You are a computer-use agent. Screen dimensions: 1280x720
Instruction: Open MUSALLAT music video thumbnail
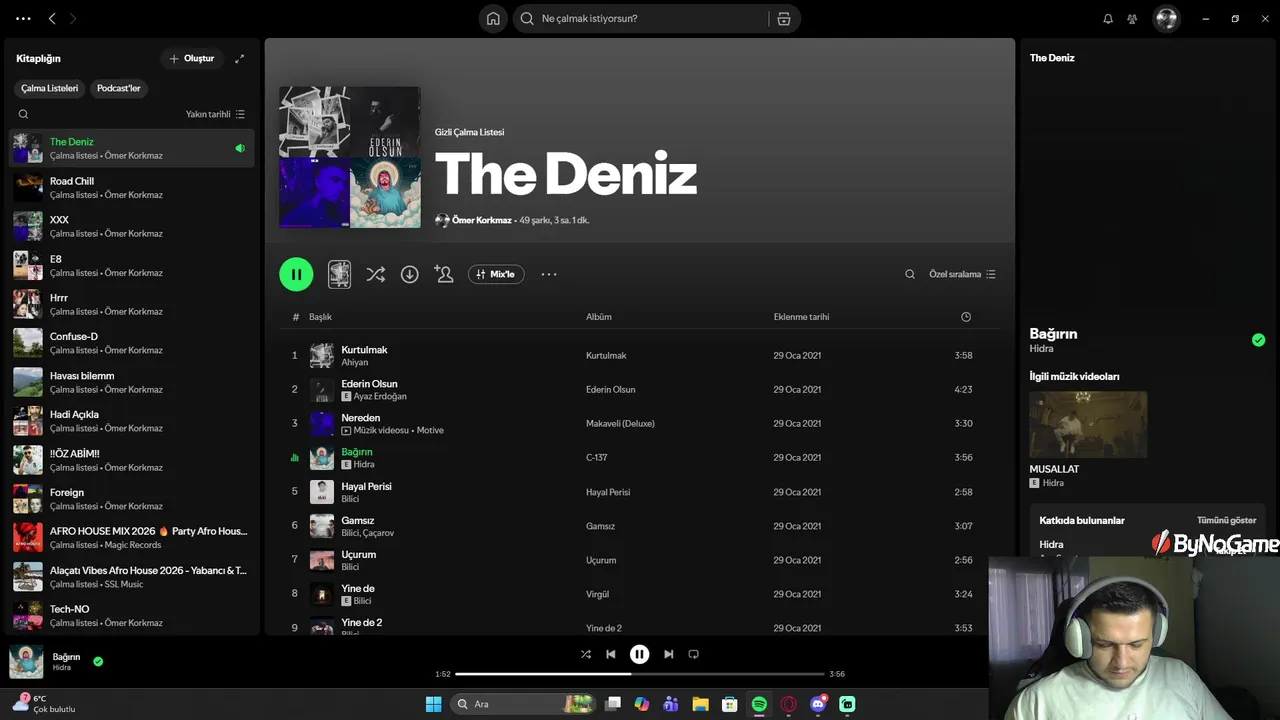1088,425
